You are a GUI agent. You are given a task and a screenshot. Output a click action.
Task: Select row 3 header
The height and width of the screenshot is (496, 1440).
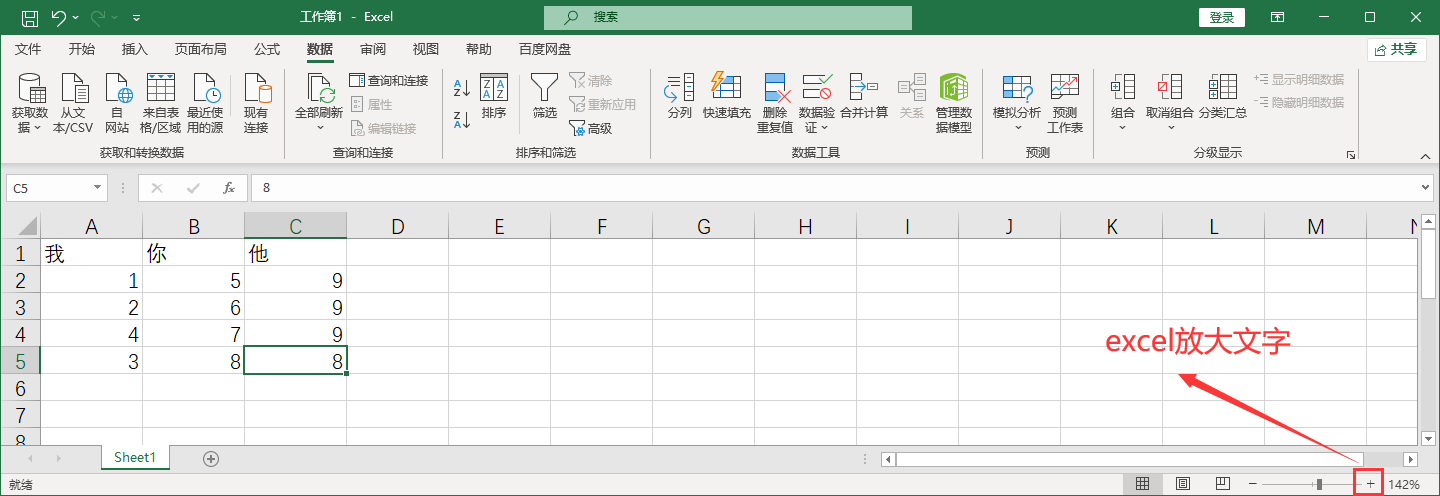[20, 307]
